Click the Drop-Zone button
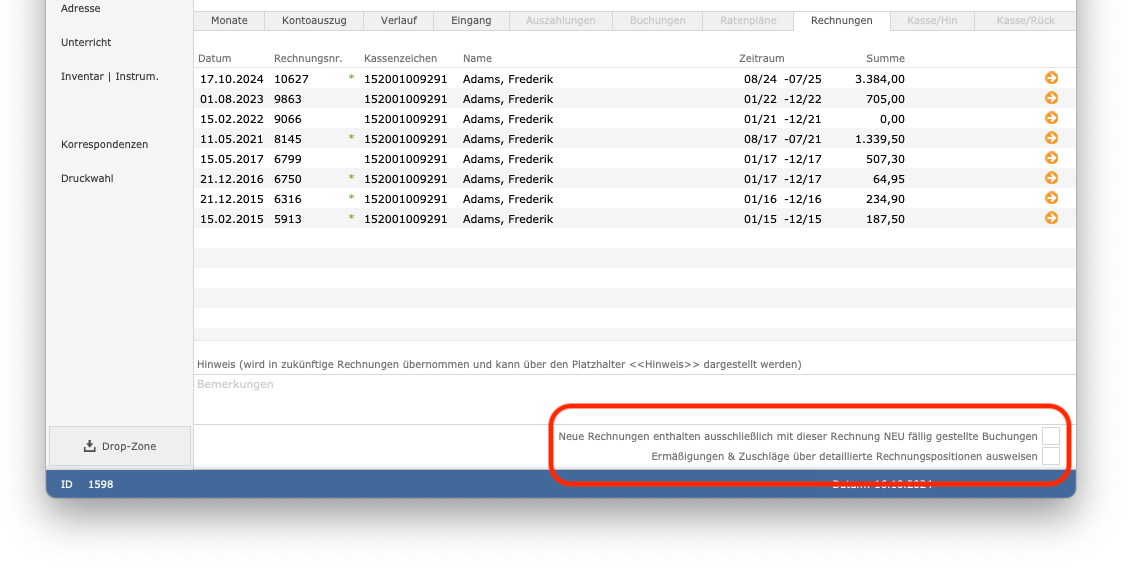Viewport: 1132px width, 572px height. [x=120, y=446]
